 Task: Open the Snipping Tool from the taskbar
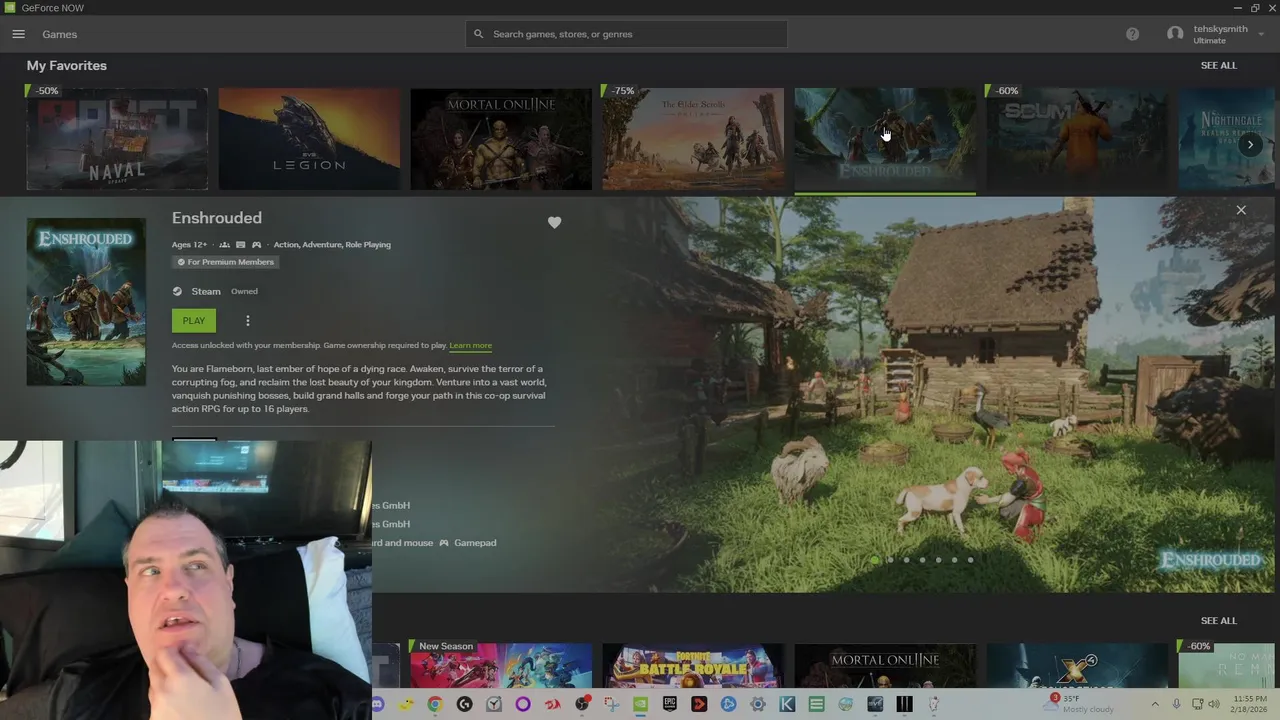point(611,704)
